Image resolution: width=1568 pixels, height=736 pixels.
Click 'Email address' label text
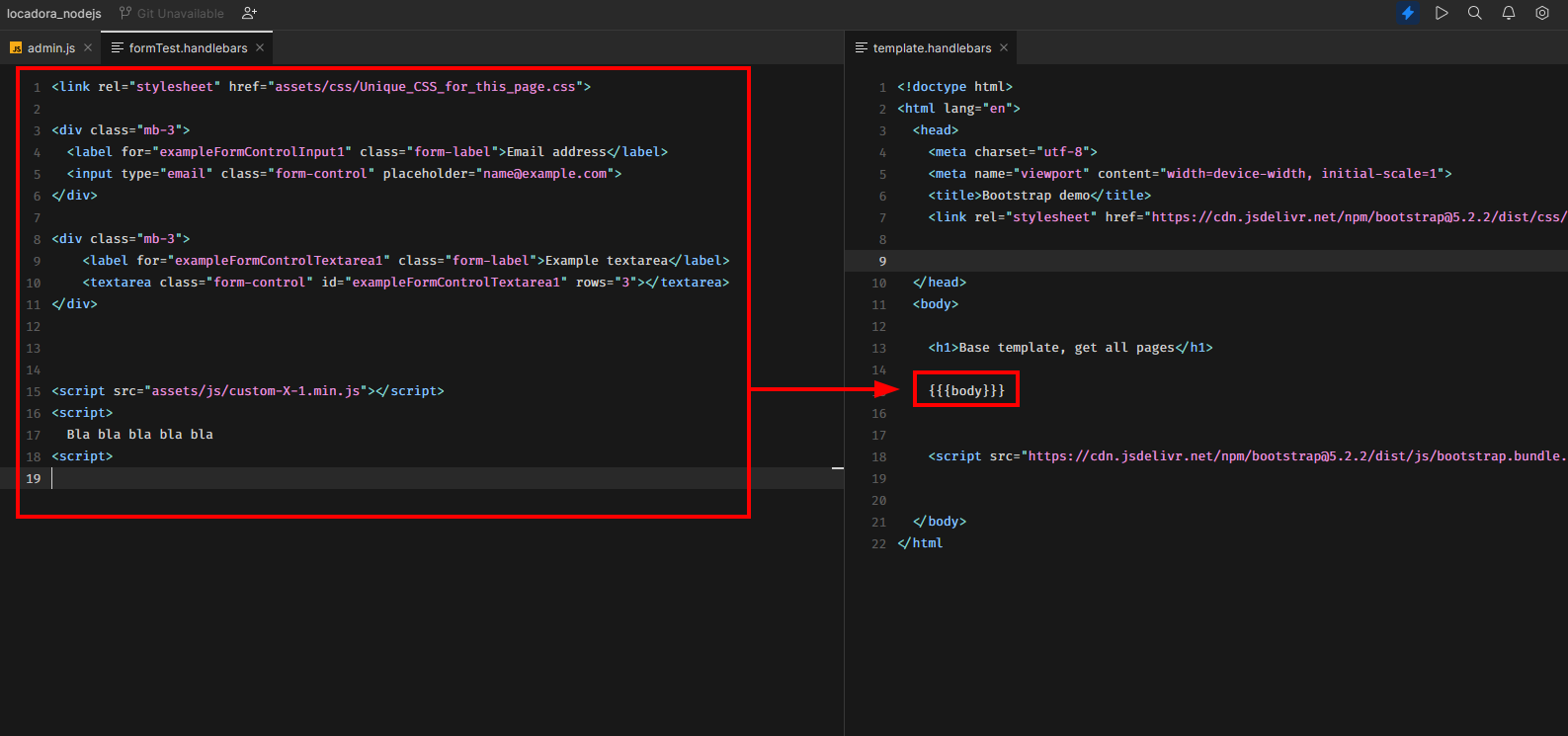556,152
